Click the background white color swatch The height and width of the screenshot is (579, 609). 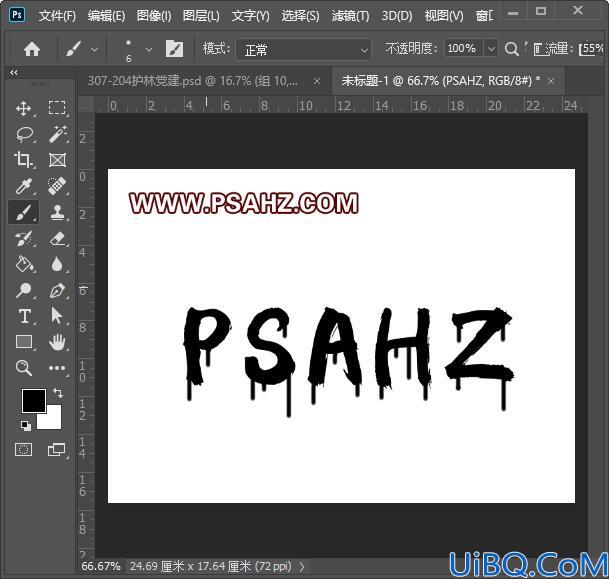click(x=54, y=420)
